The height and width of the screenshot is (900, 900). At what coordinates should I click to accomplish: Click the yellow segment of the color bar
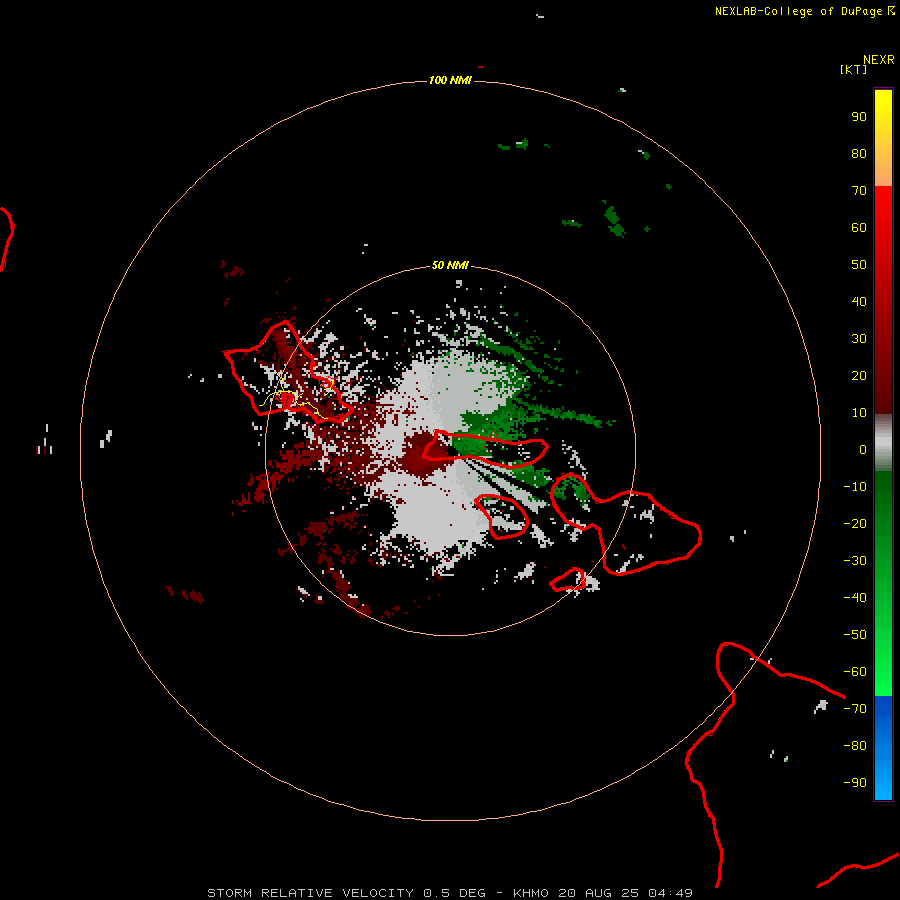[883, 137]
